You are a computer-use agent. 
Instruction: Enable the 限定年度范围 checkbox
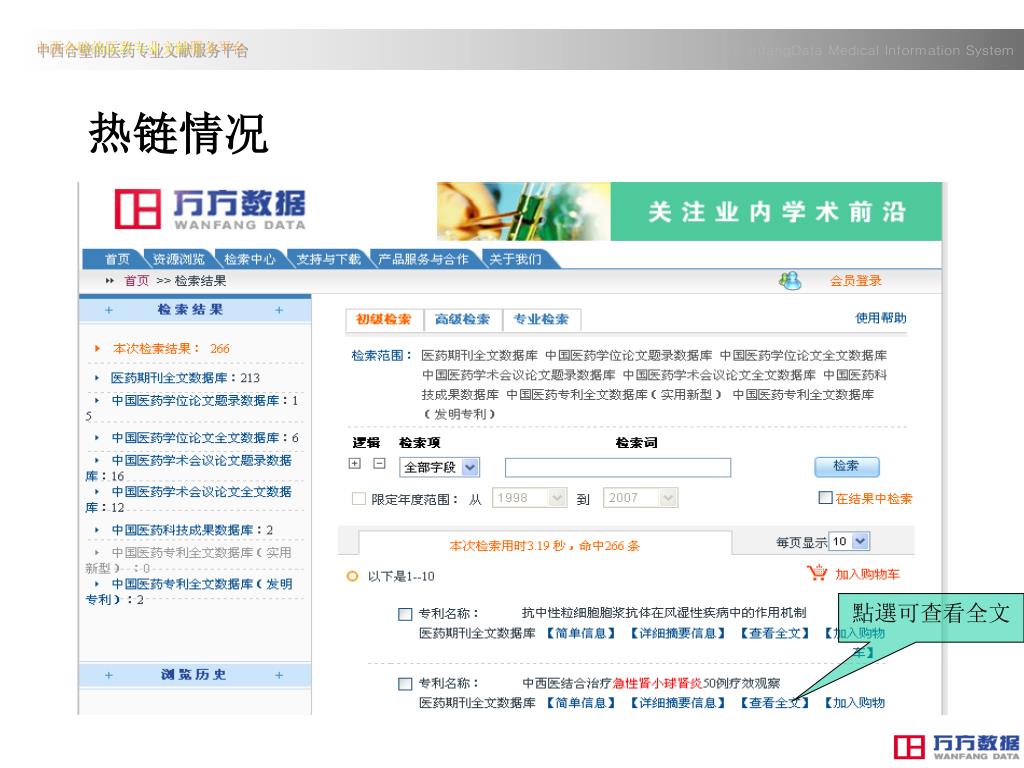point(359,498)
